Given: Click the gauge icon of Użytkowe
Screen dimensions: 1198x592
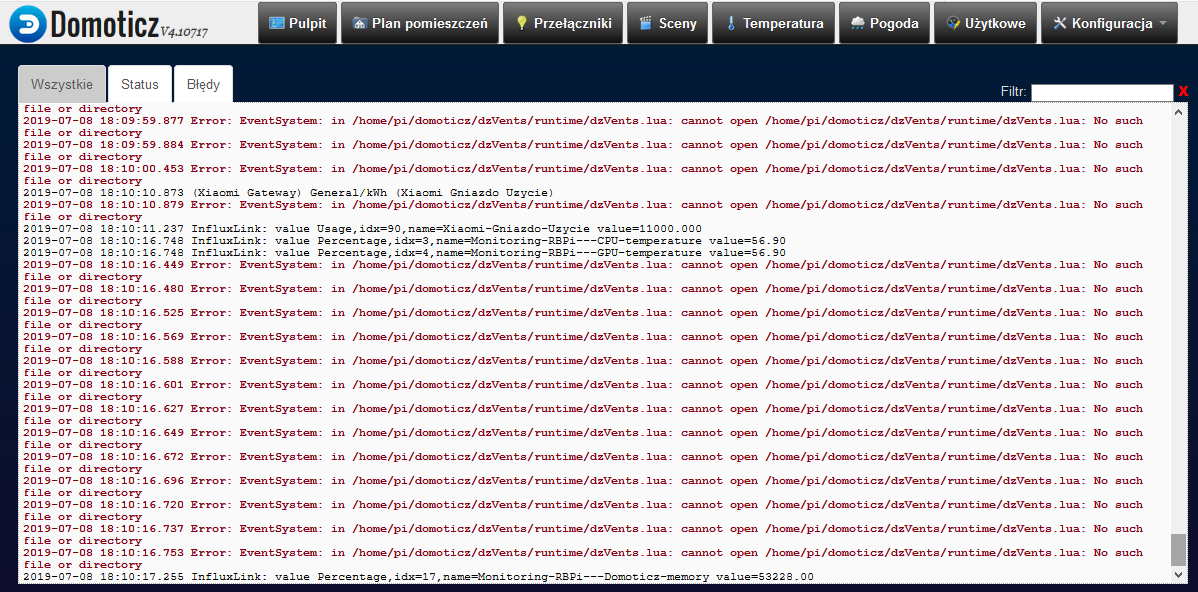Looking at the screenshot, I should click(x=953, y=23).
